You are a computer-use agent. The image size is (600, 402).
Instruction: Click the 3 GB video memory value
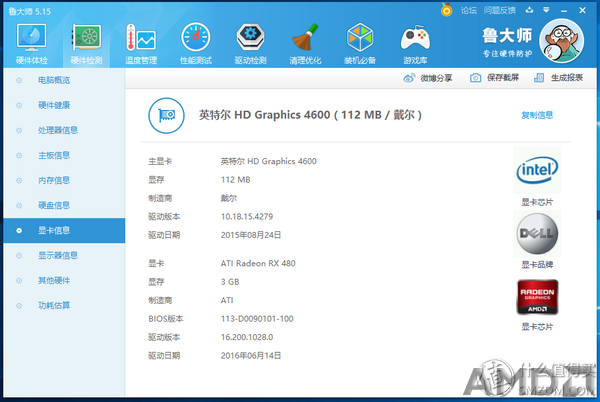(230, 282)
